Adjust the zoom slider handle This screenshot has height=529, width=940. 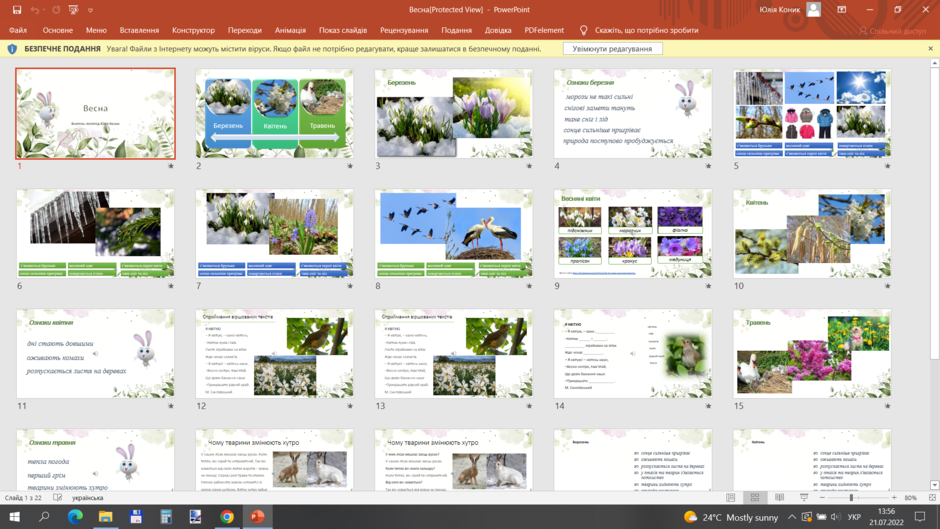(851, 498)
